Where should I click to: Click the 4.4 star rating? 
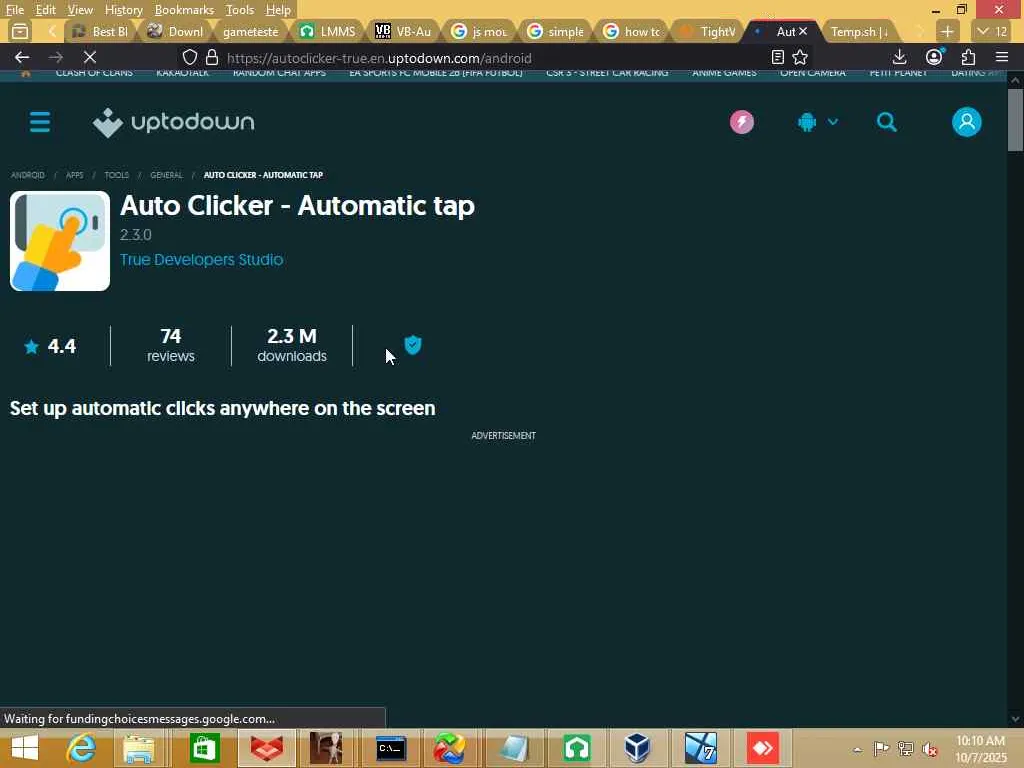[x=50, y=346]
